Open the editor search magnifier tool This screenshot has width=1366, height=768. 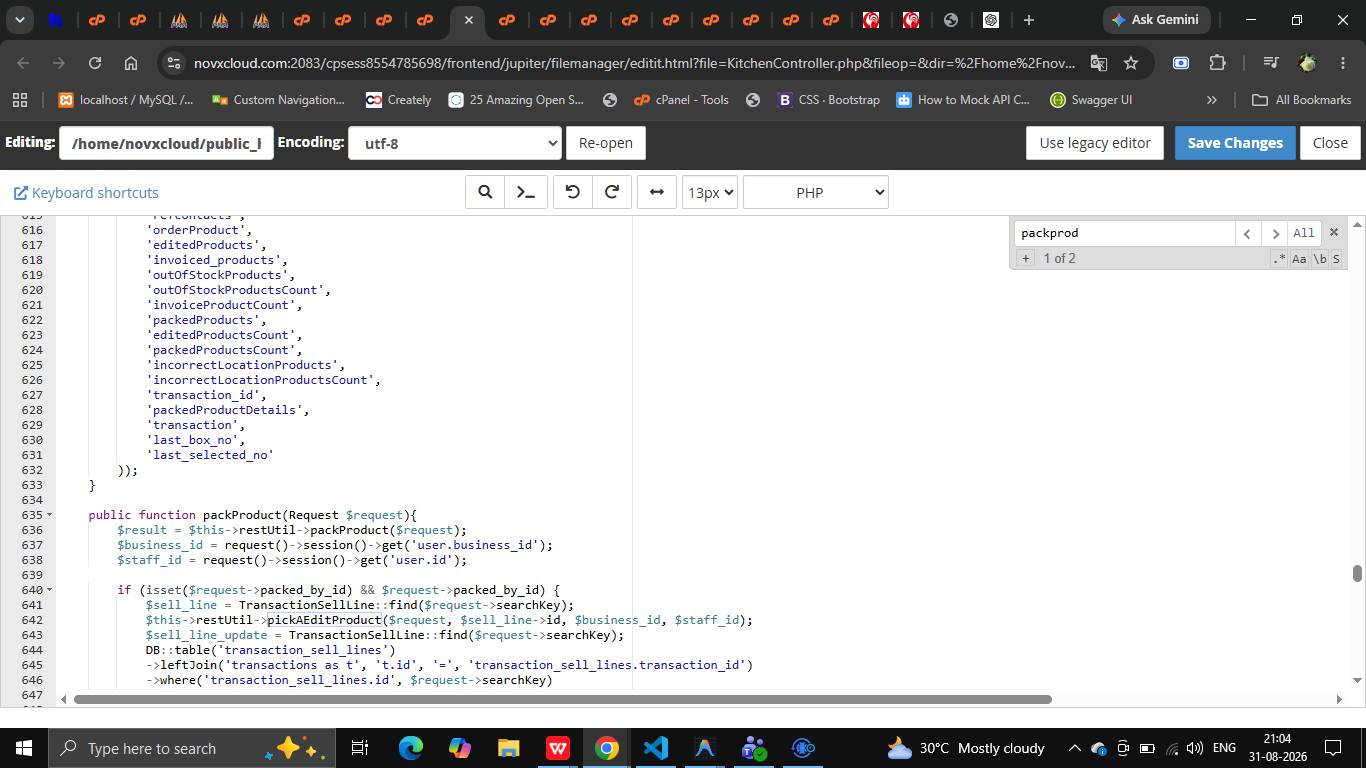tap(485, 193)
